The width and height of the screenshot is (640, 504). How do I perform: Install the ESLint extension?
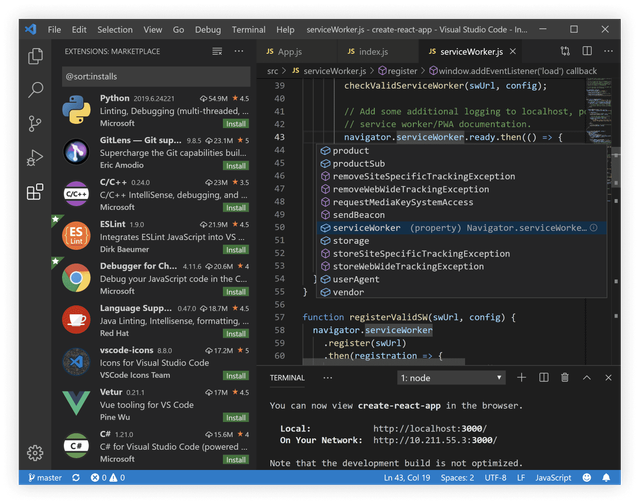coord(236,250)
